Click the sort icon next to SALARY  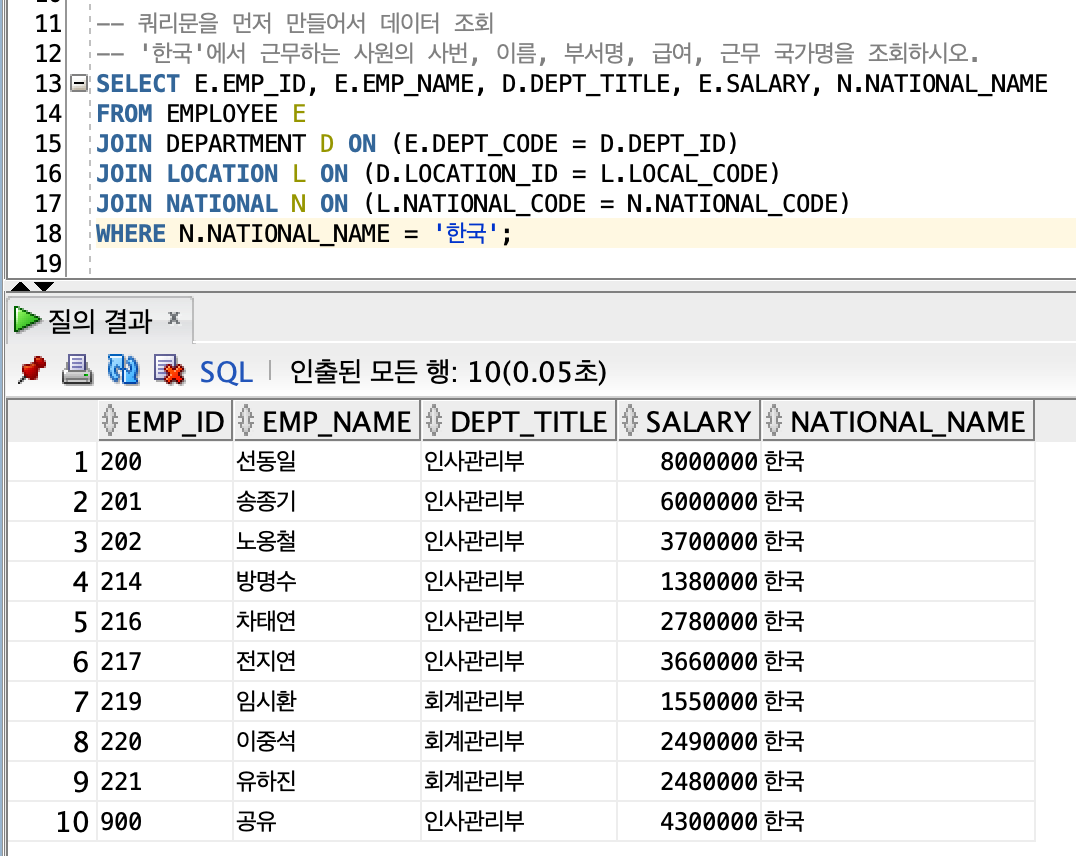630,421
